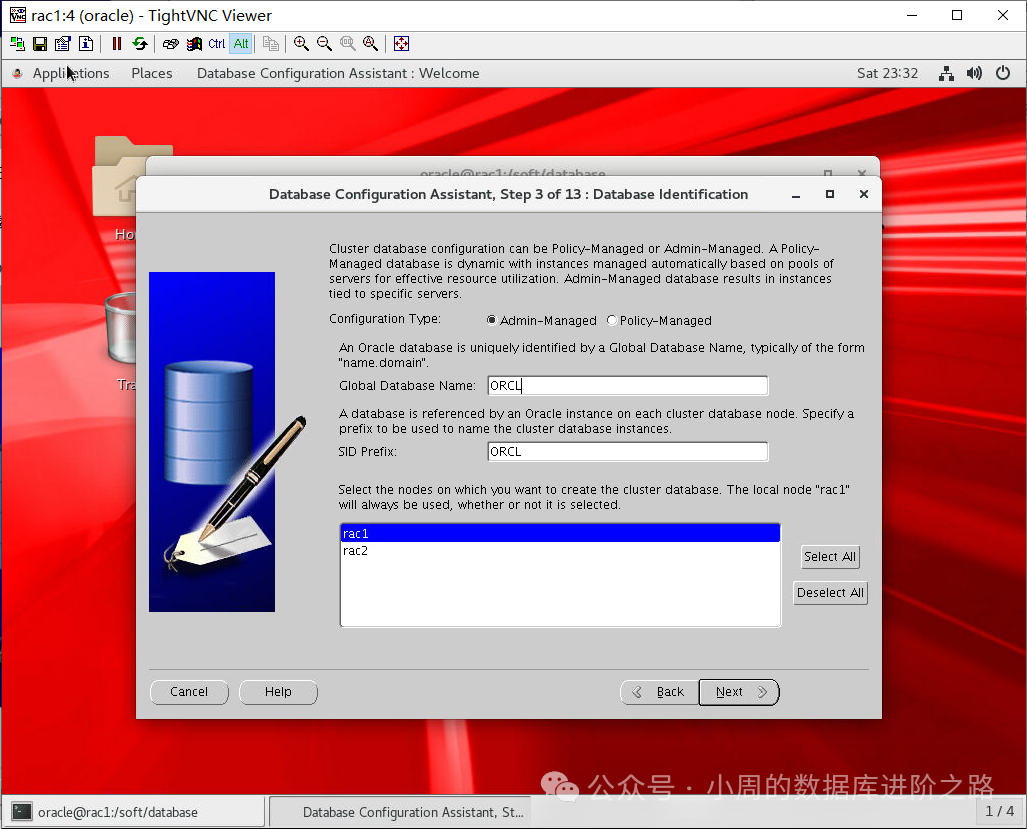Viewport: 1027px width, 829px height.
Task: Click TightVNC new connection icon
Action: 18,44
